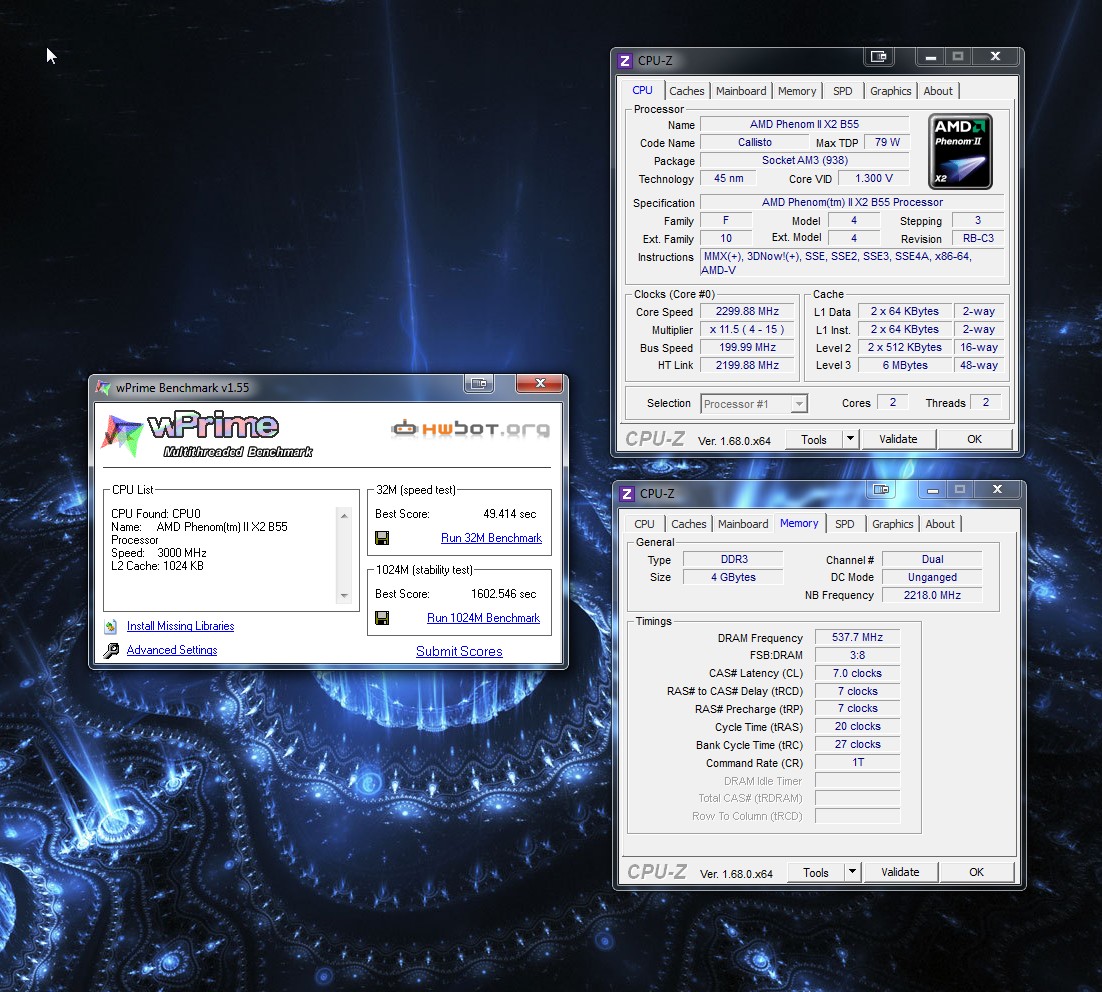1102x992 pixels.
Task: Expand Tools dropdown arrow in bottom CPU-Z
Action: click(853, 872)
